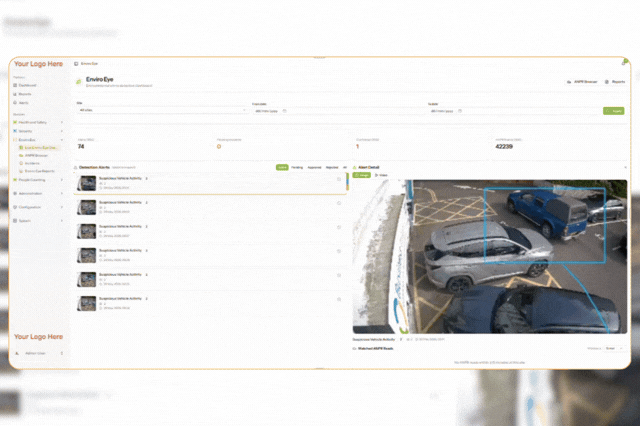
Task: Click the ANPR Browser button in page header
Action: pos(582,82)
